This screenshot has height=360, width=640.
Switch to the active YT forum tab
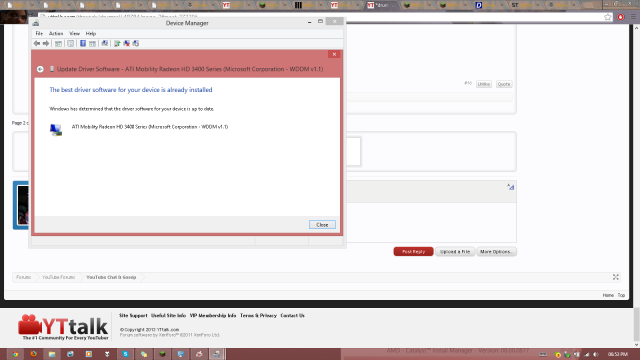[x=381, y=5]
